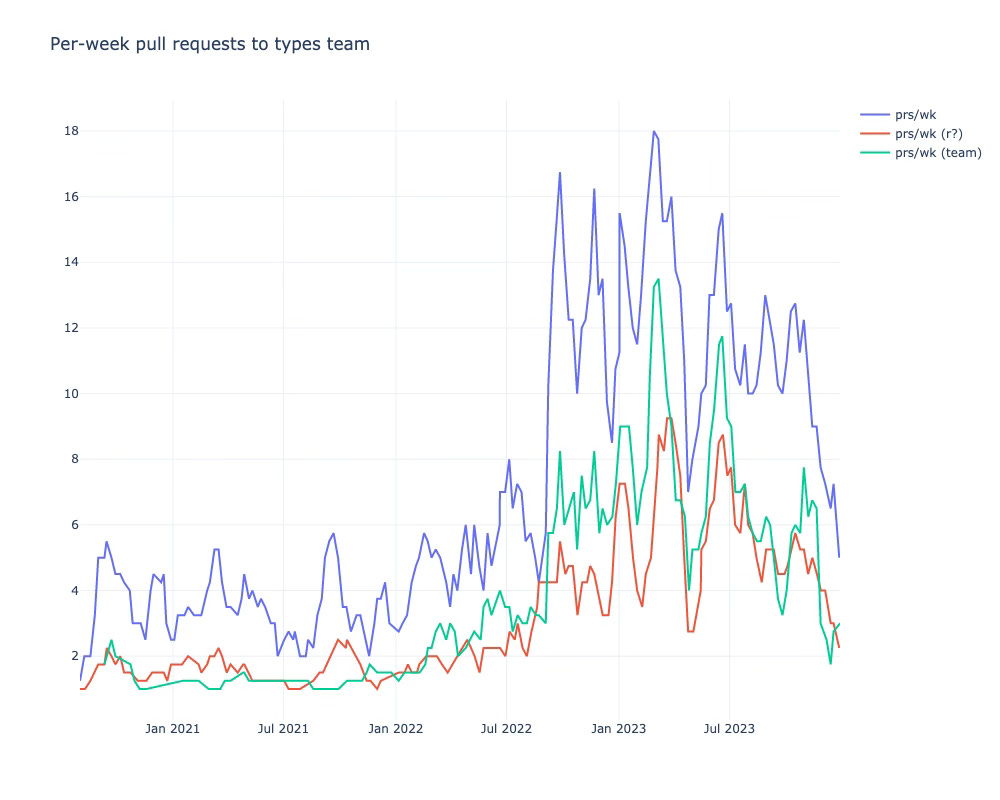Image resolution: width=1000 pixels, height=800 pixels.
Task: Click the 'Jan 2021' x-axis label
Action: pos(172,729)
